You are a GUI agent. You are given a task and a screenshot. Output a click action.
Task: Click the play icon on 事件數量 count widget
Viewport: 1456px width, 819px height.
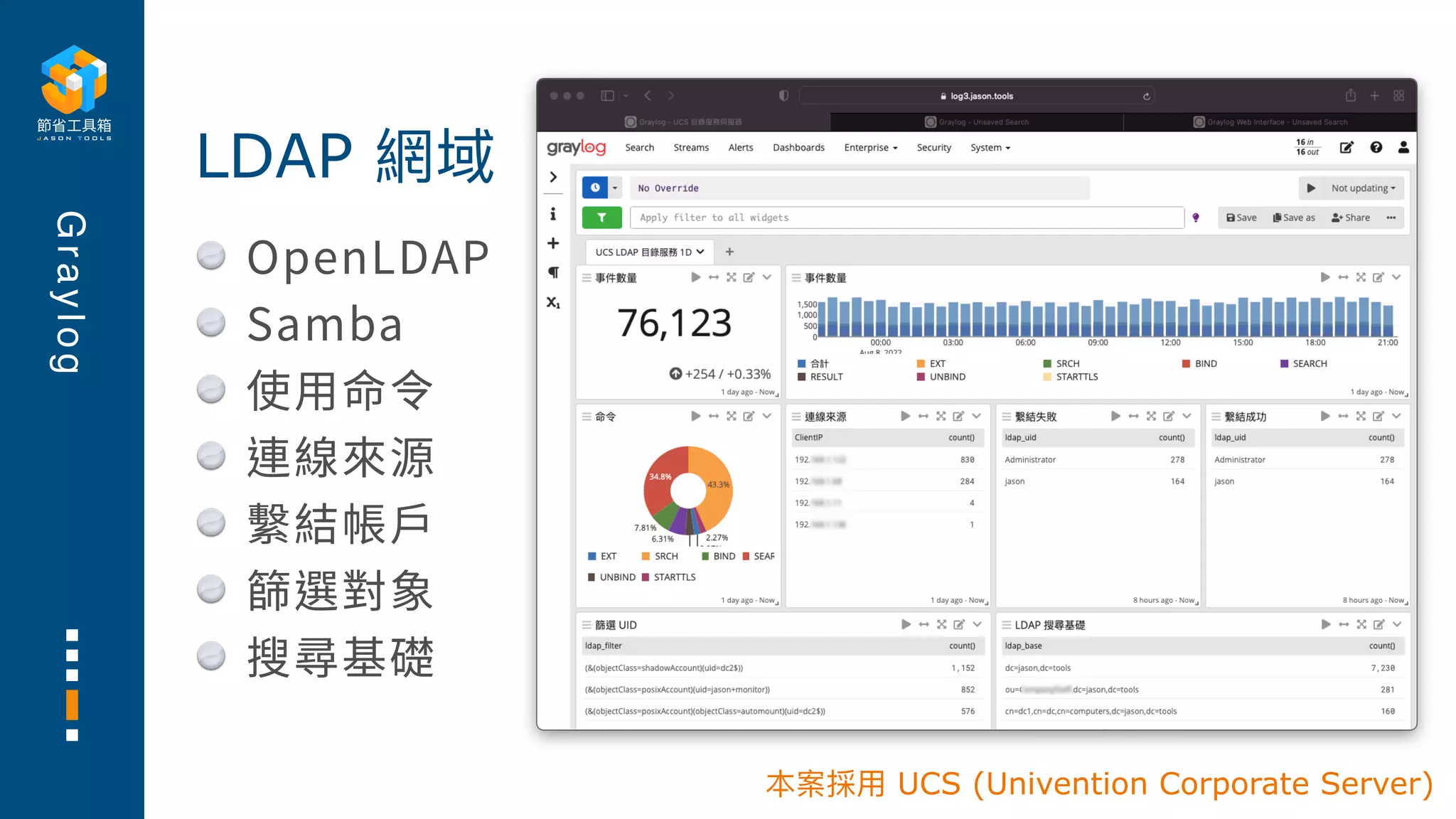[x=696, y=277]
